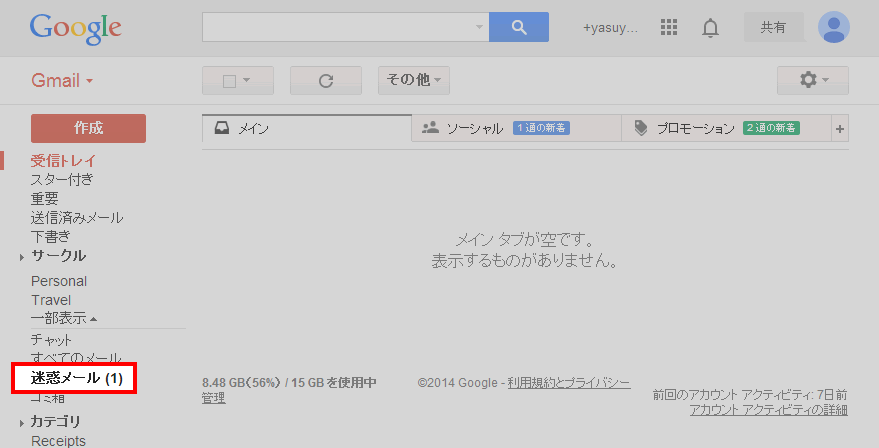Collapse labels with 一部表示
This screenshot has height=448, width=879.
tap(64, 318)
